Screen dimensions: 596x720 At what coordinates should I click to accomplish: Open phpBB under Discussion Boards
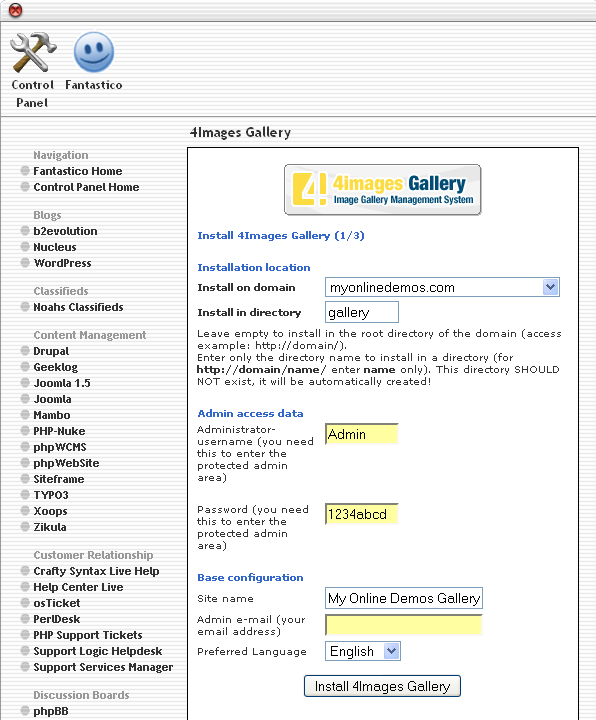(x=51, y=711)
